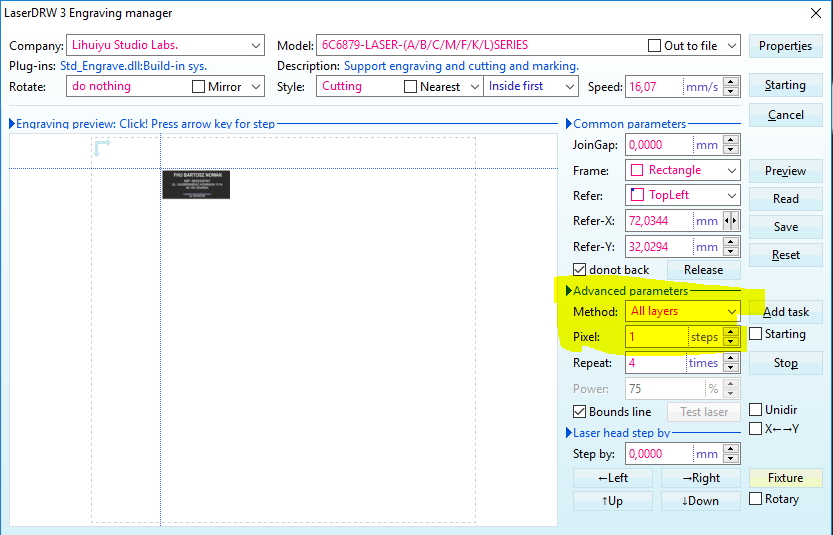
Task: Click the Std_Engrave.dll plug-in text
Action: click(x=133, y=66)
